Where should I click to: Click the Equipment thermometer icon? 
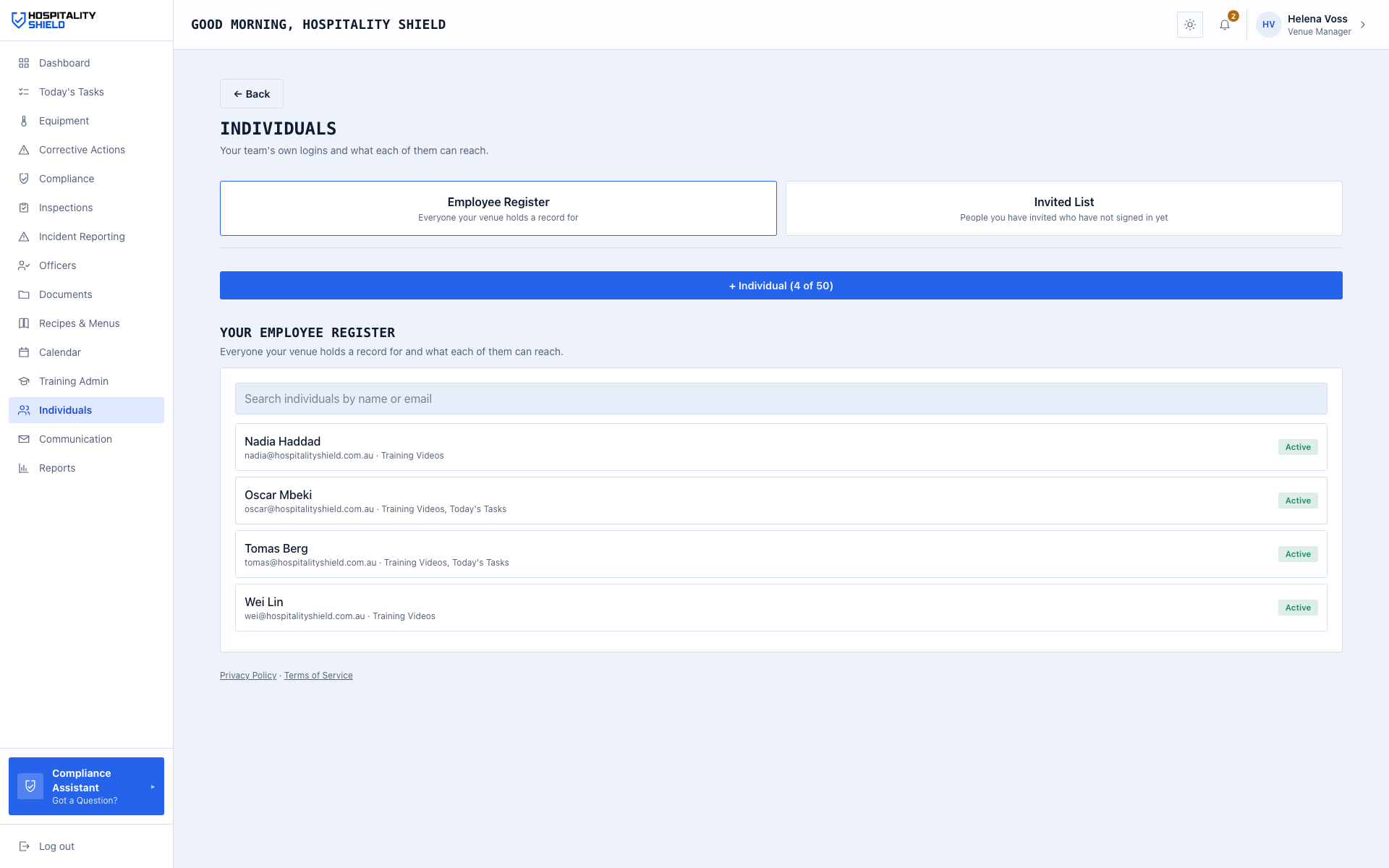tap(24, 121)
